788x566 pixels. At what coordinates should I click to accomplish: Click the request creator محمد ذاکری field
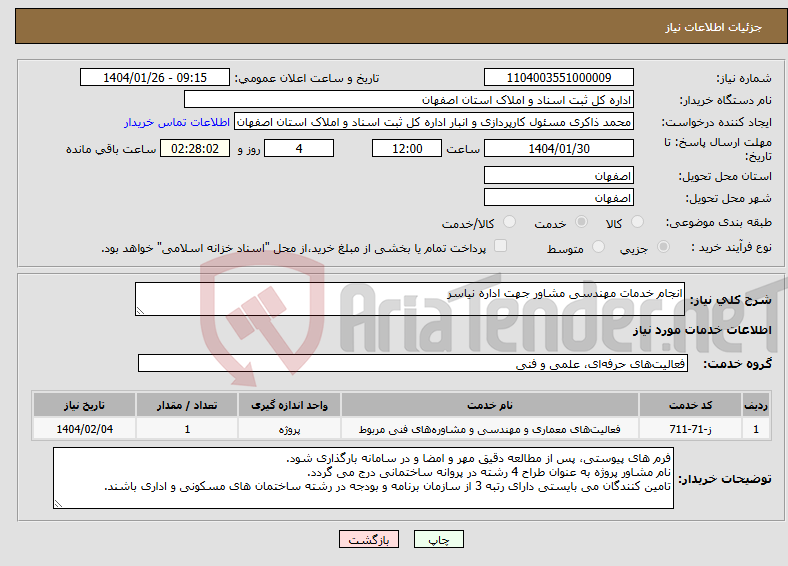[x=434, y=122]
